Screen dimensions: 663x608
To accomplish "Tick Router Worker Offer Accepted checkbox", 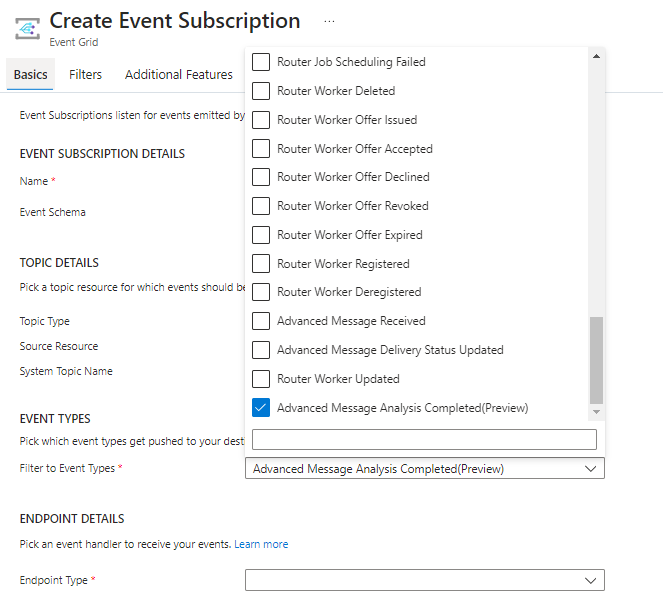I will pyautogui.click(x=261, y=149).
